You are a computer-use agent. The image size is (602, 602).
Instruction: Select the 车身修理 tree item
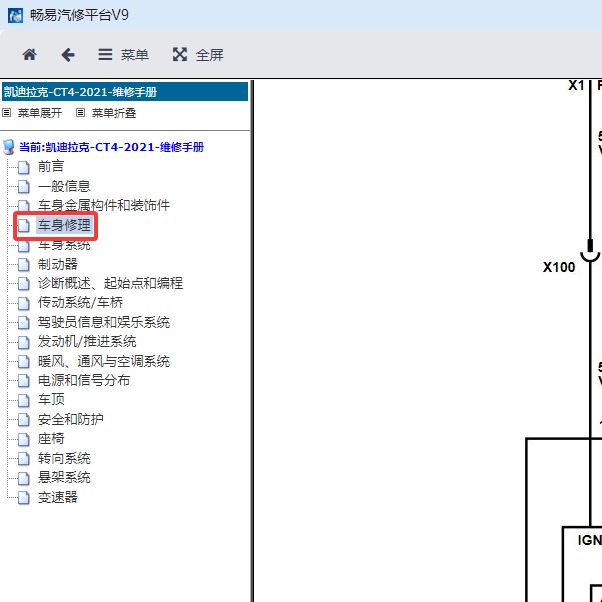pyautogui.click(x=64, y=225)
